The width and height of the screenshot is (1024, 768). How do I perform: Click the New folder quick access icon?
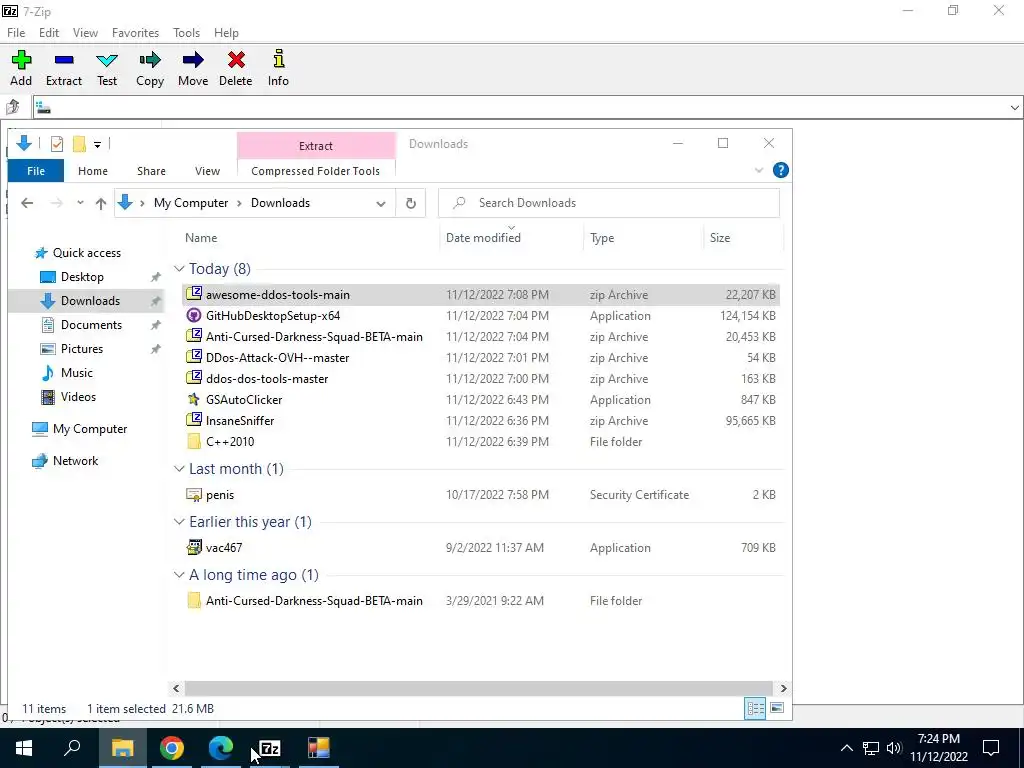pyautogui.click(x=79, y=144)
